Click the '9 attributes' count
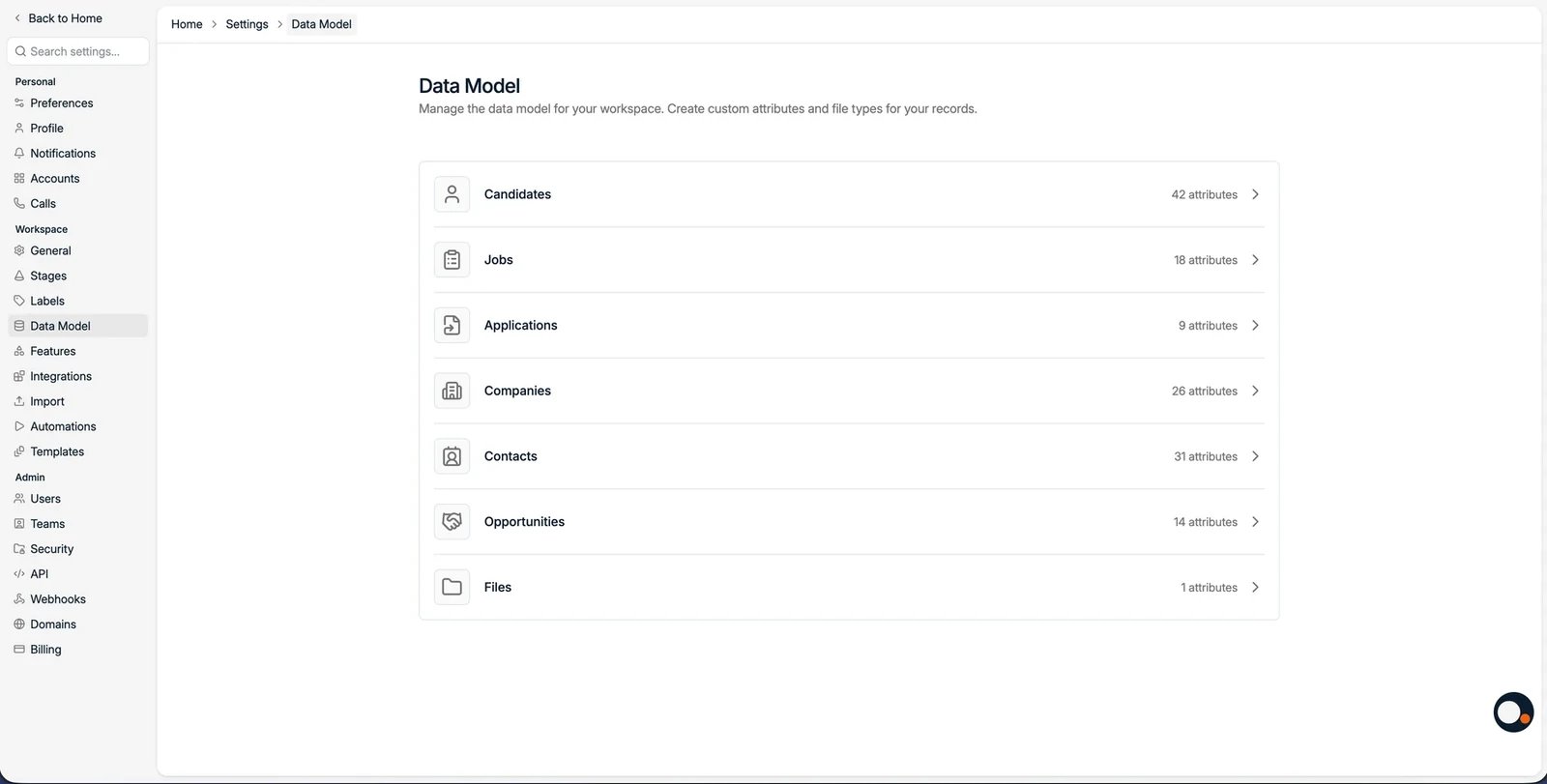The height and width of the screenshot is (784, 1547). click(x=1208, y=326)
